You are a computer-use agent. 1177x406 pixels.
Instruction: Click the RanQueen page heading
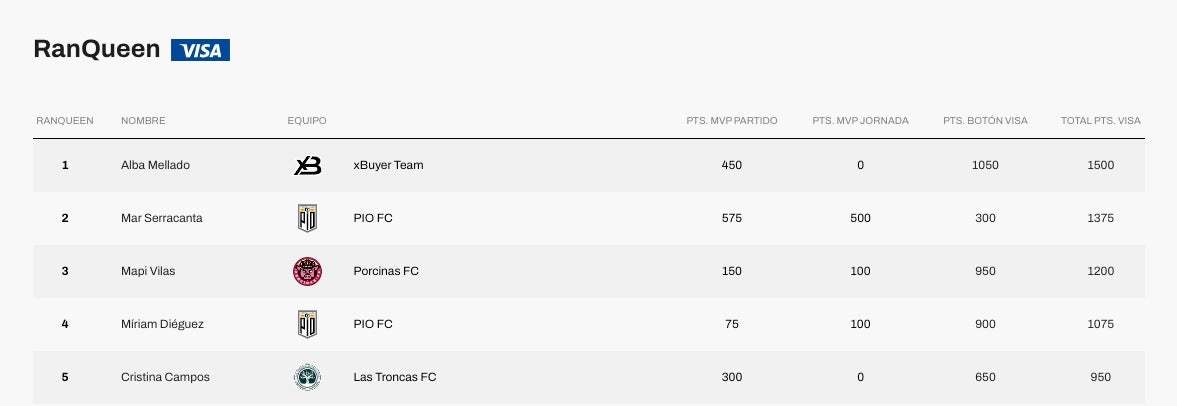(x=97, y=50)
